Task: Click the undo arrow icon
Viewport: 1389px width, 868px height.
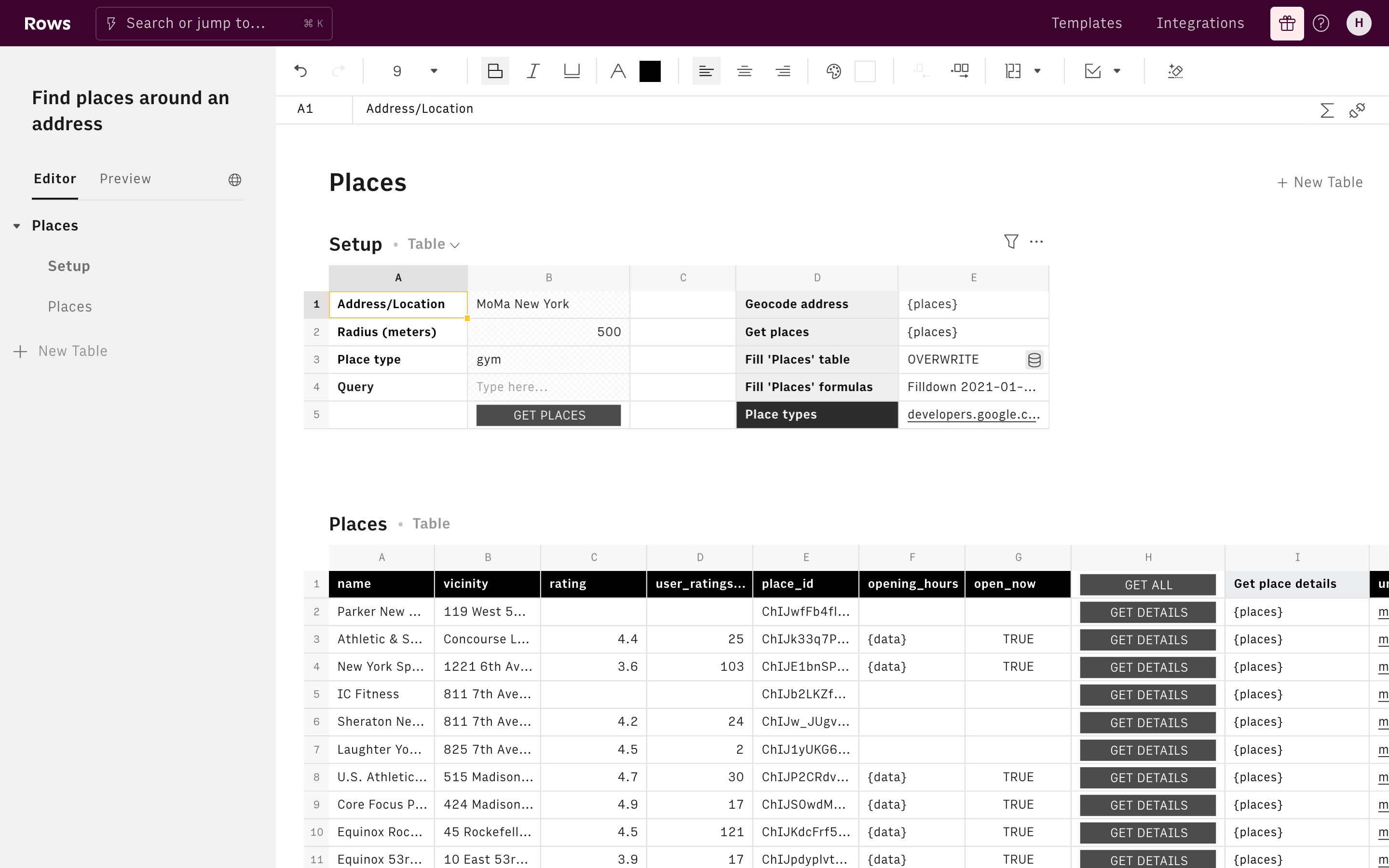Action: tap(301, 71)
